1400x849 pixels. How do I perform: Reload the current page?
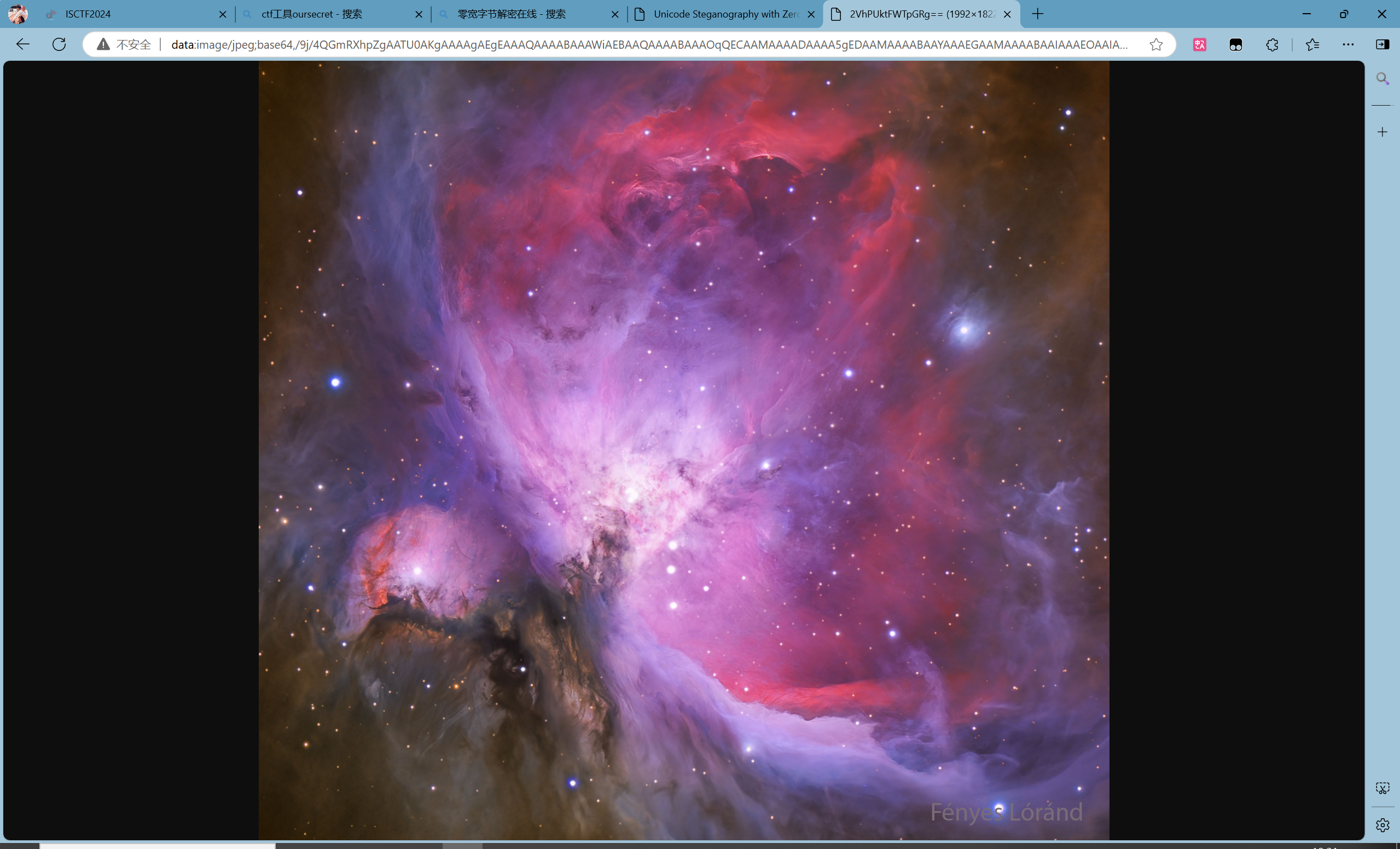(59, 44)
